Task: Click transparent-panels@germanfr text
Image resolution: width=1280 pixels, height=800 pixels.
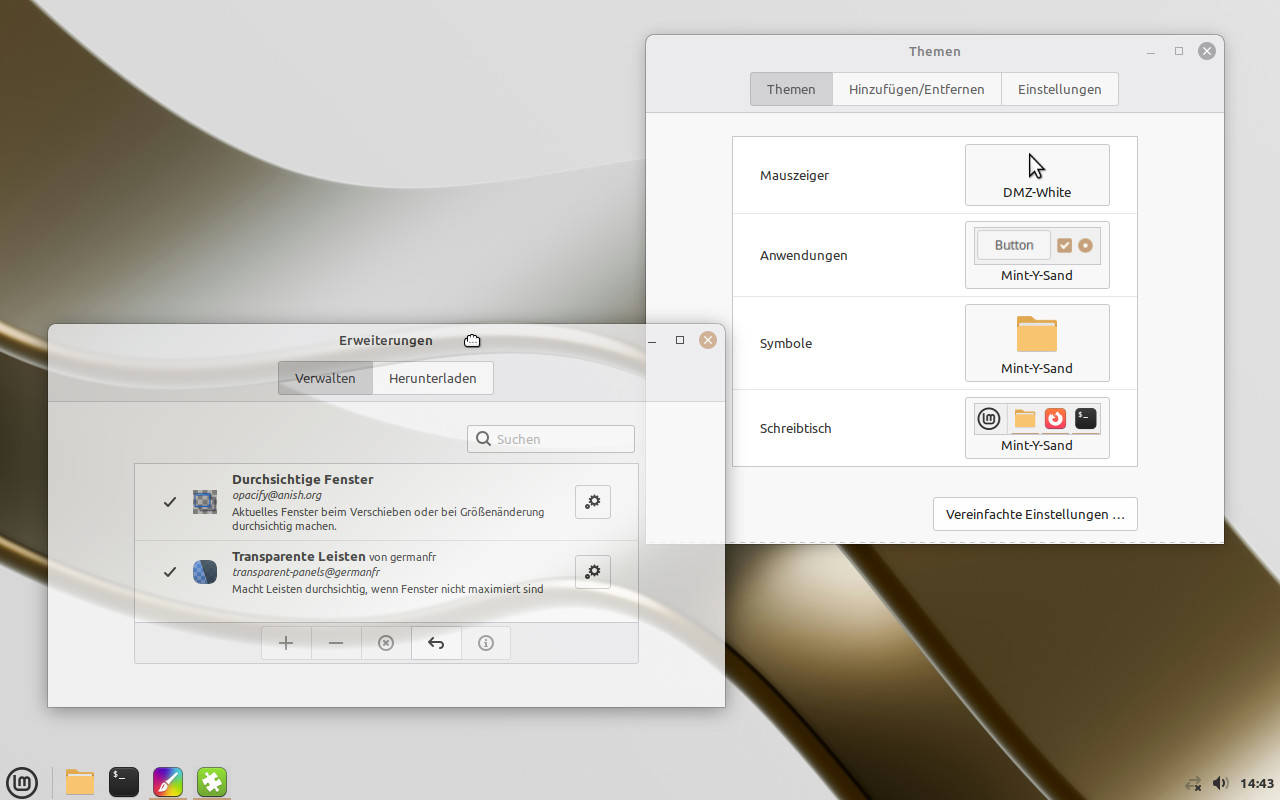Action: (x=306, y=572)
